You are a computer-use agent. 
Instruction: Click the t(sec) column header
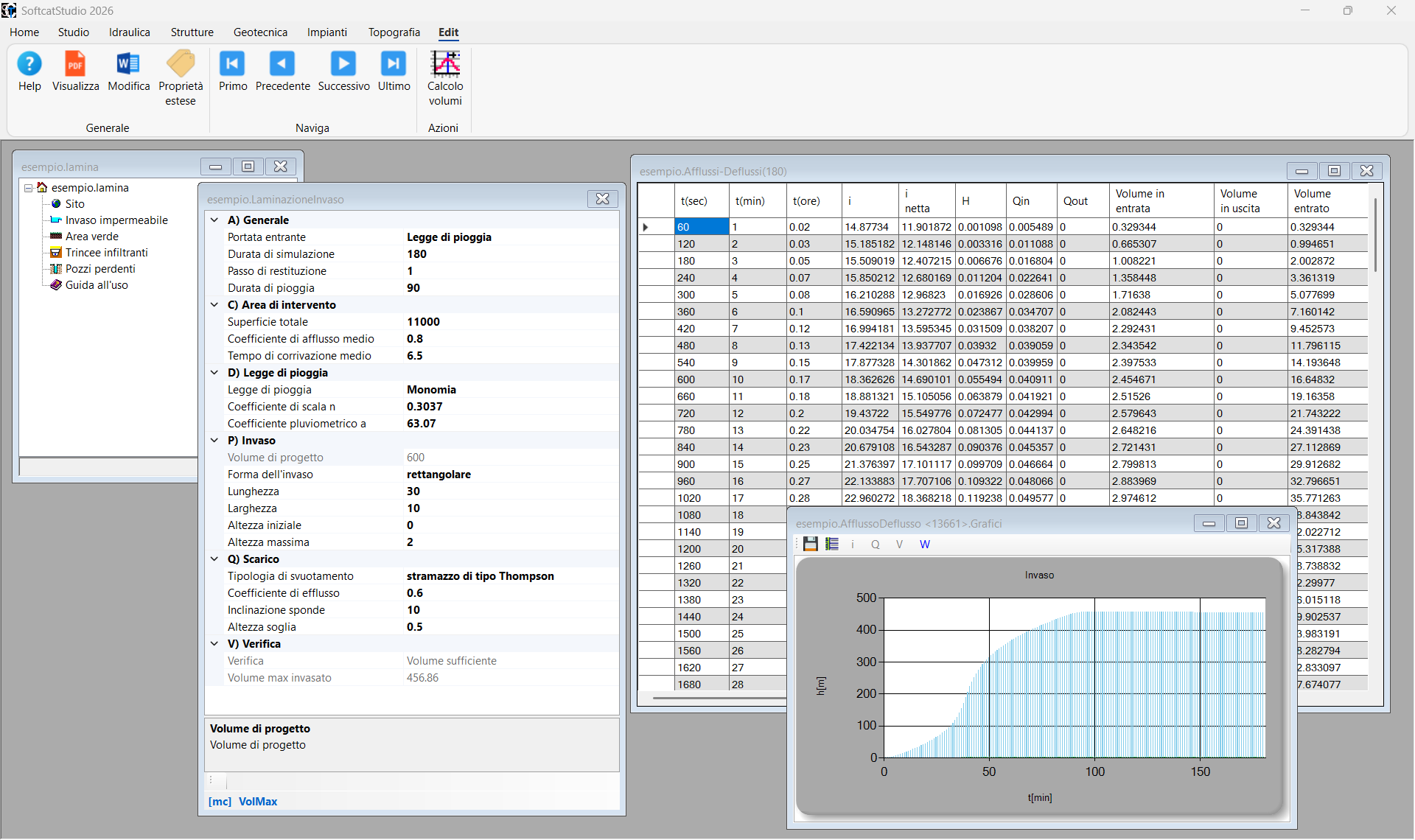click(702, 201)
